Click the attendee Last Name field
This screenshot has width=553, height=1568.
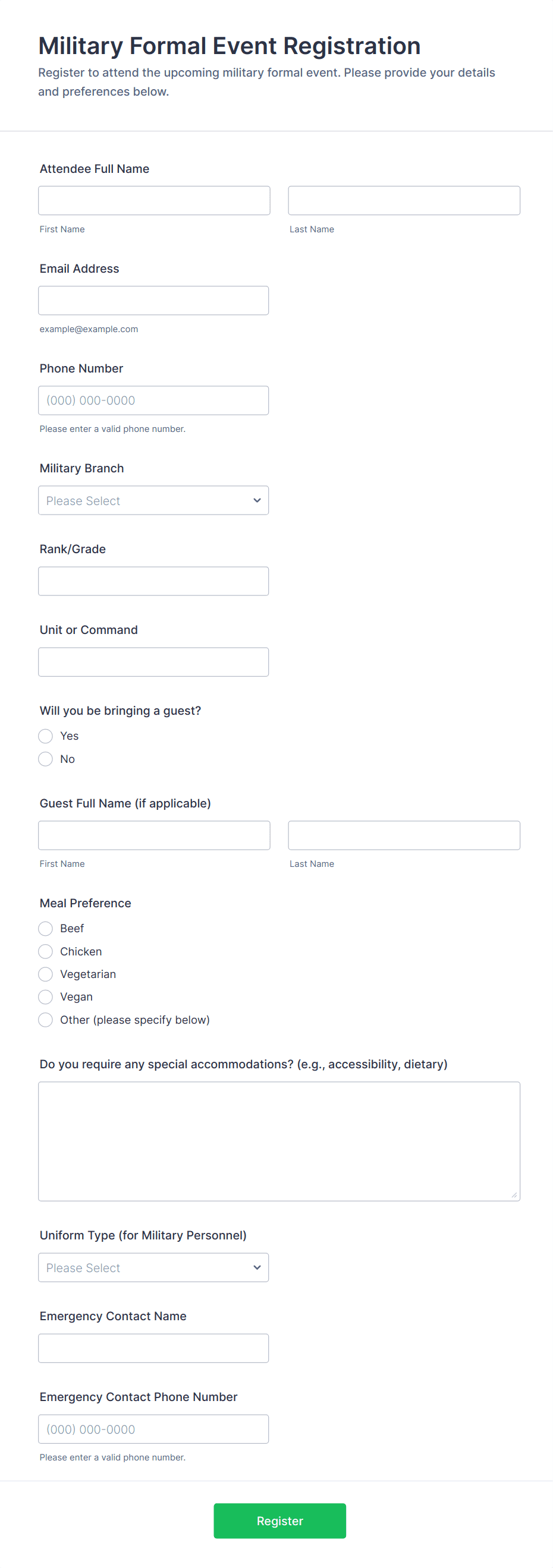coord(404,200)
